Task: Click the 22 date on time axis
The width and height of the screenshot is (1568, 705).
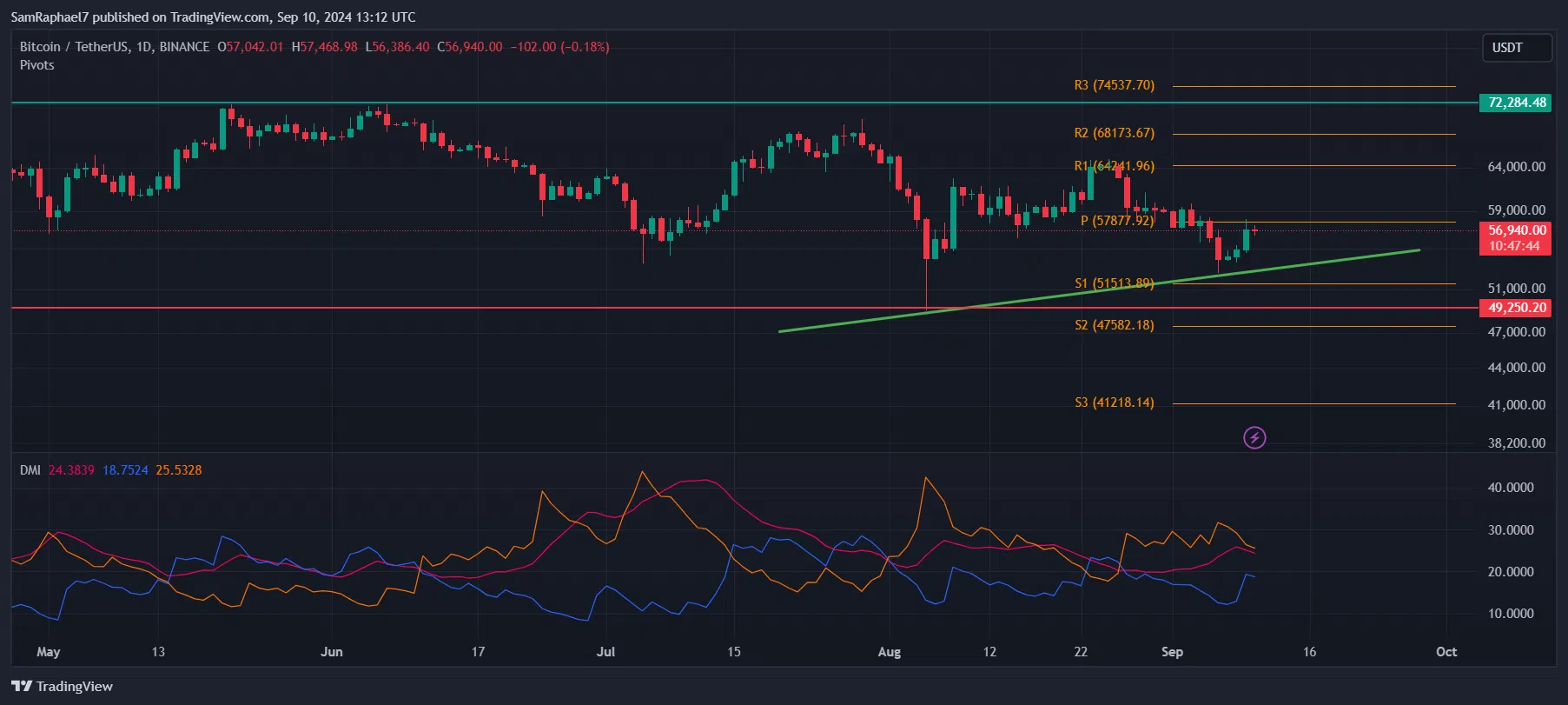Action: [x=1081, y=651]
